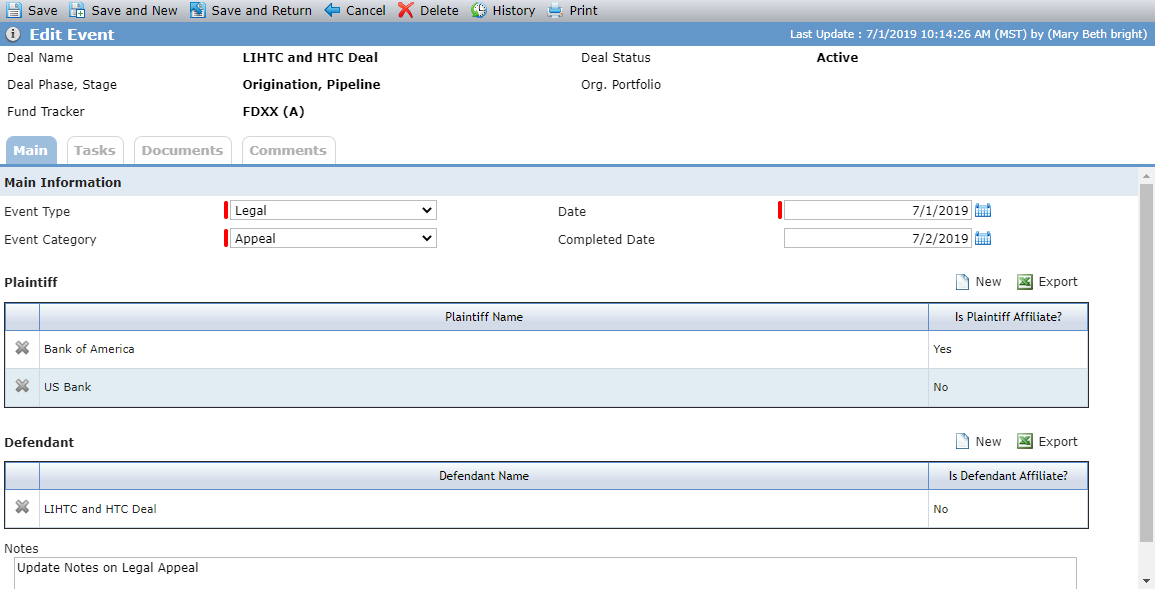Click Save and New icon
This screenshot has height=589, width=1155.
coord(77,10)
